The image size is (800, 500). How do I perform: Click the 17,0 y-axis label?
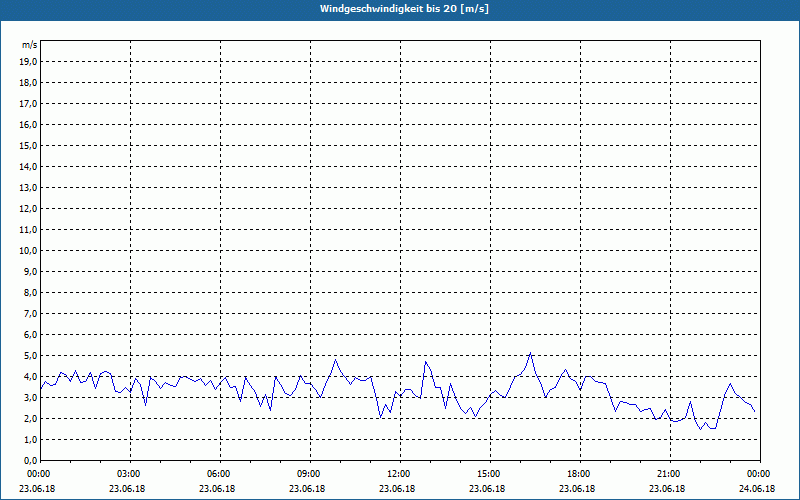click(29, 104)
